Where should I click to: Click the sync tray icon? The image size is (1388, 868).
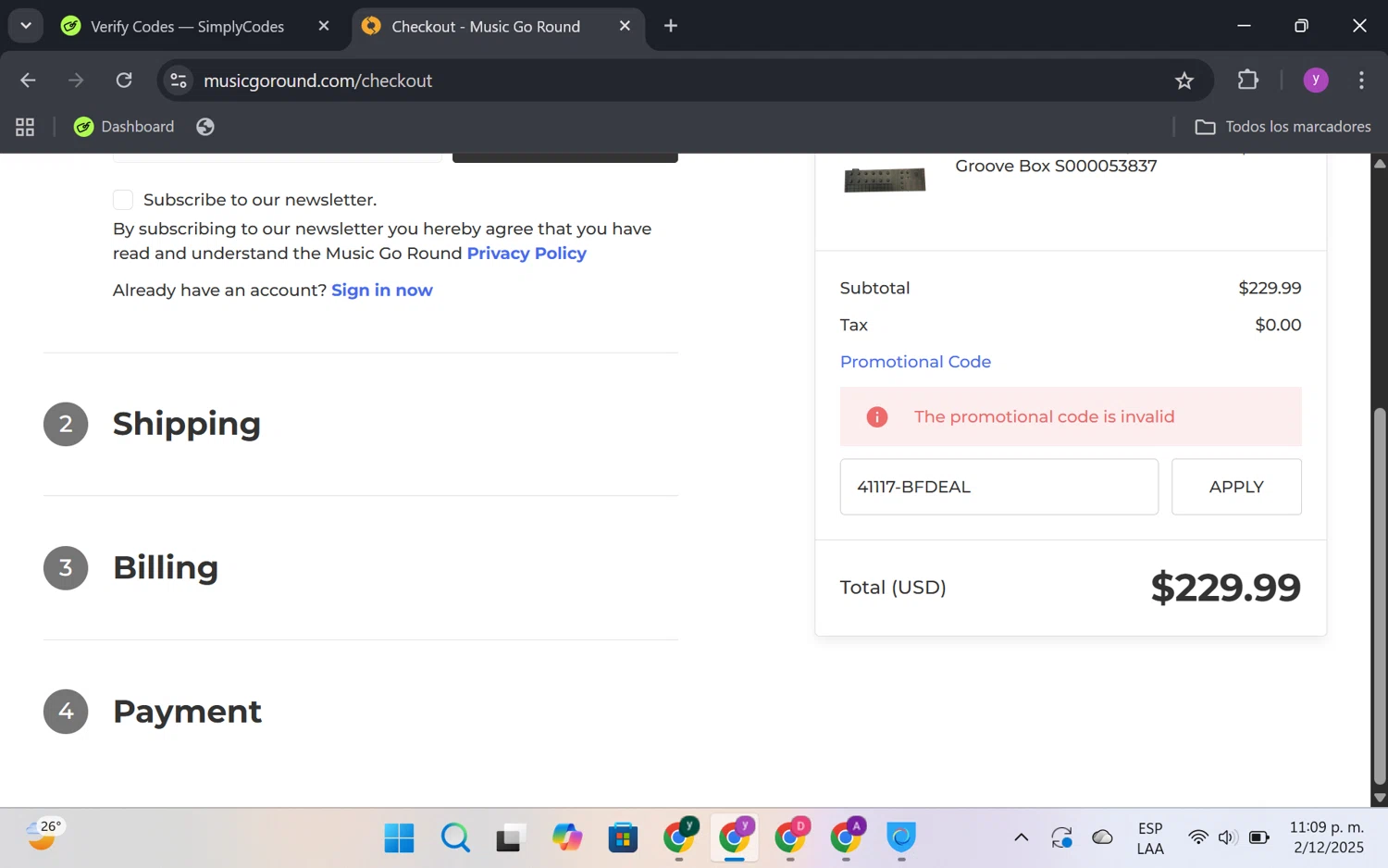click(1061, 838)
